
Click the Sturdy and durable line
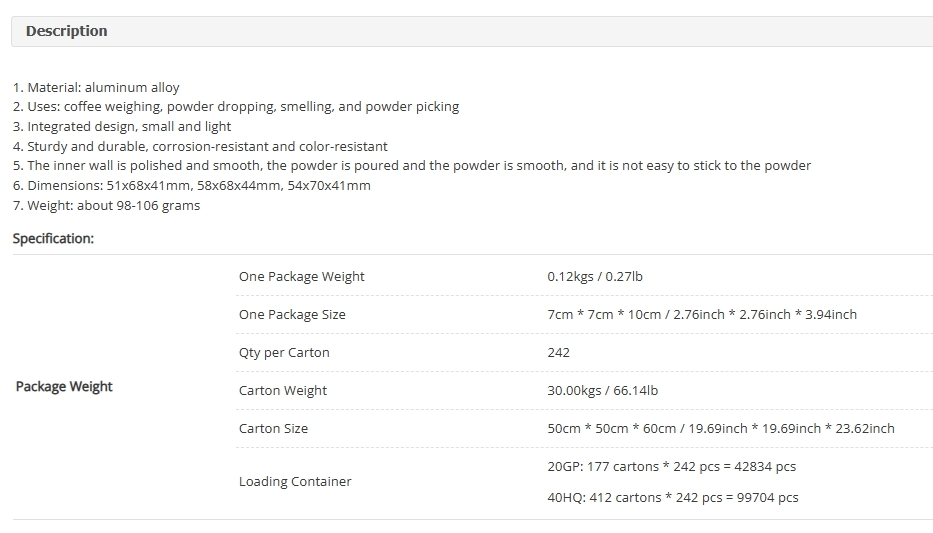coord(200,146)
